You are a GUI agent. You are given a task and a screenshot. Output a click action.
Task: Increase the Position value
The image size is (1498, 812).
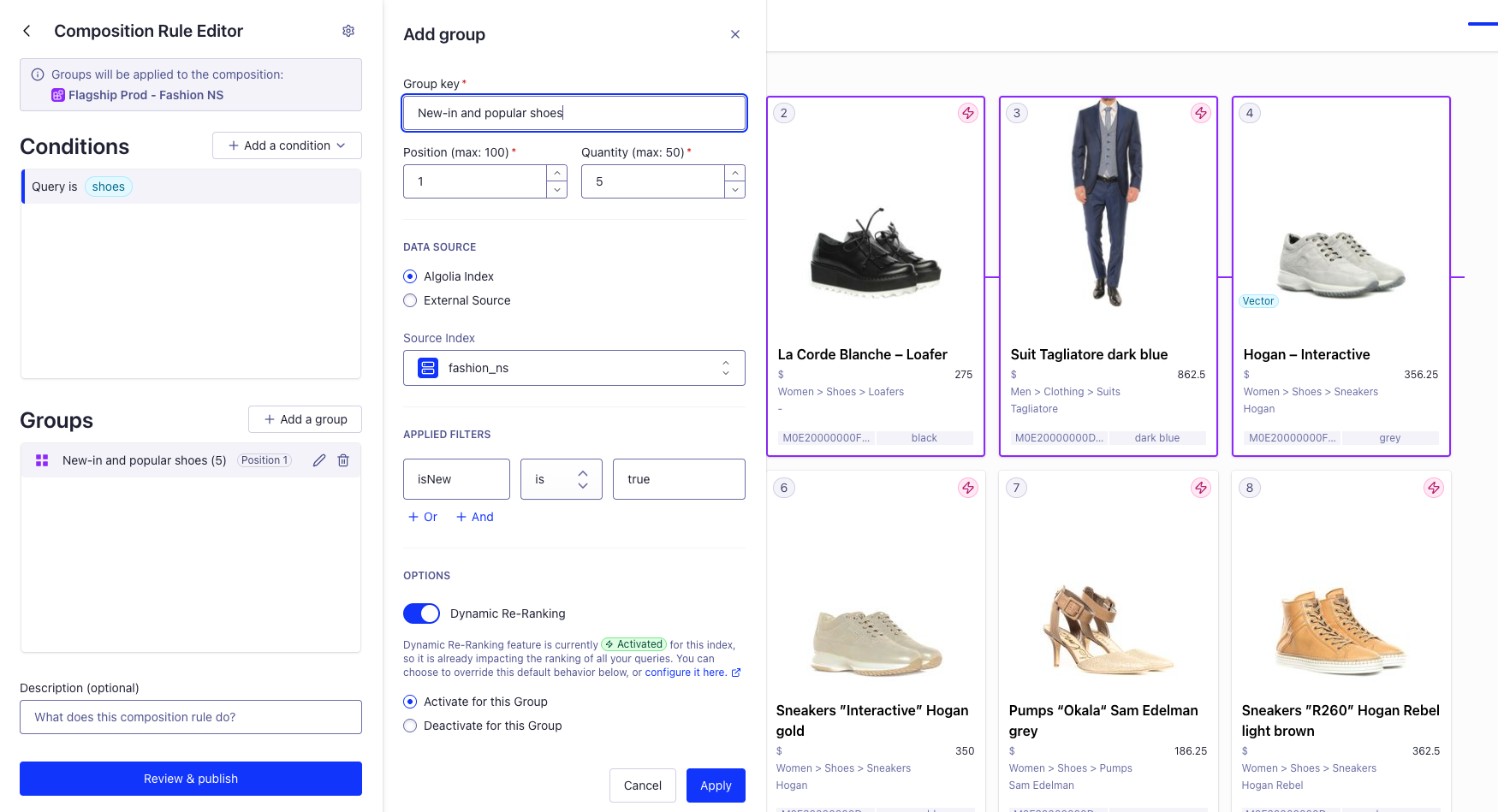point(557,173)
